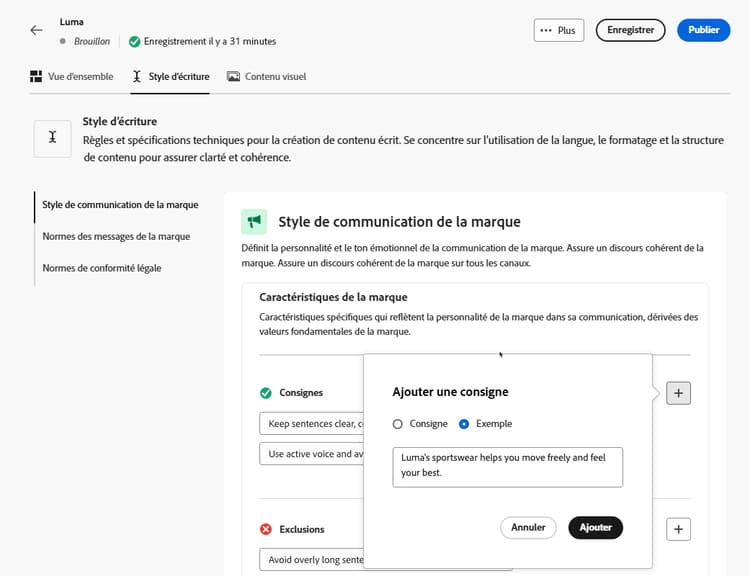This screenshot has width=750, height=576.
Task: Cancel the dialog with the Annuler button
Action: tap(528, 527)
